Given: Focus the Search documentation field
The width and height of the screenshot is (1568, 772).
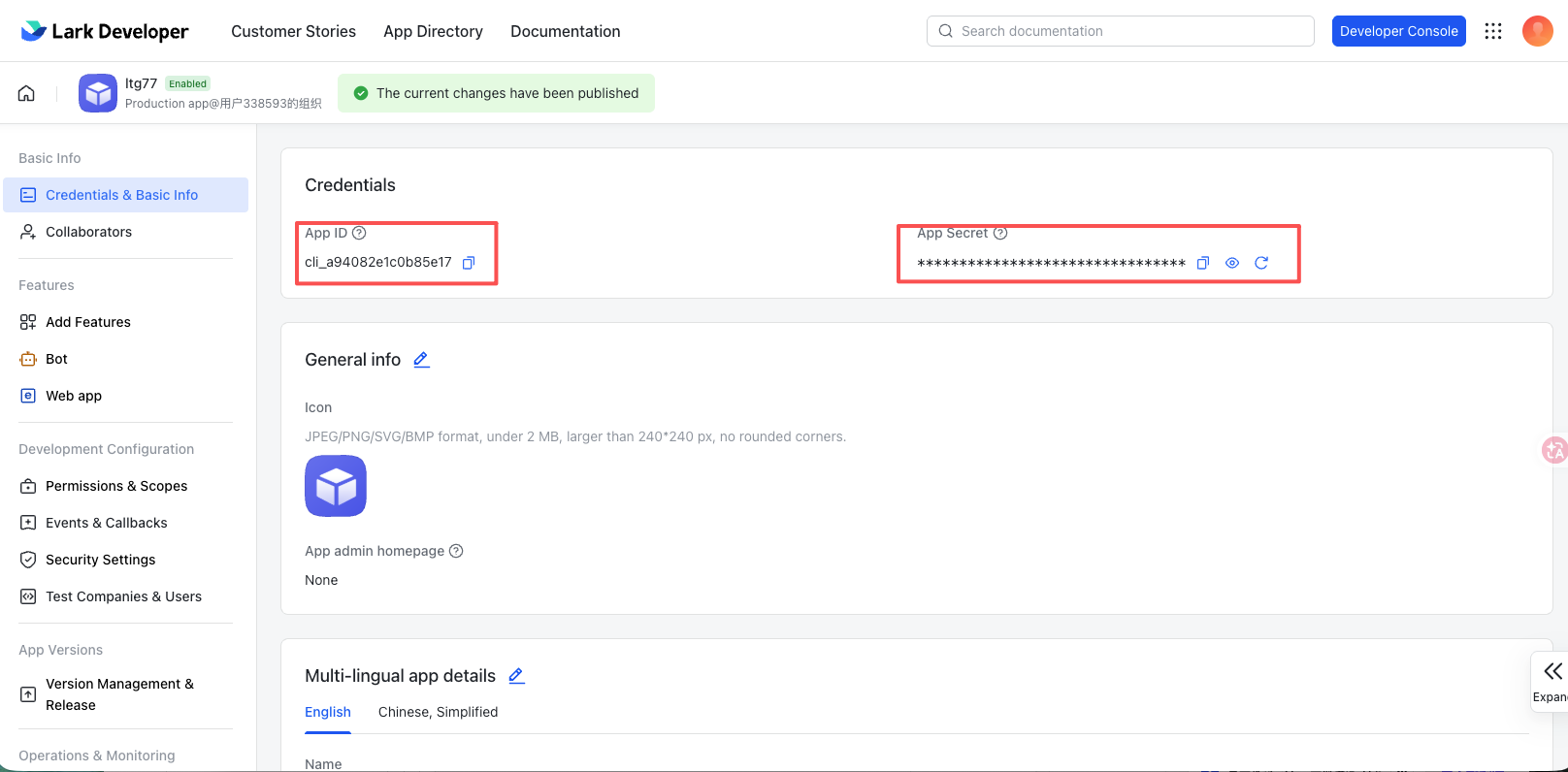Looking at the screenshot, I should click(1126, 31).
